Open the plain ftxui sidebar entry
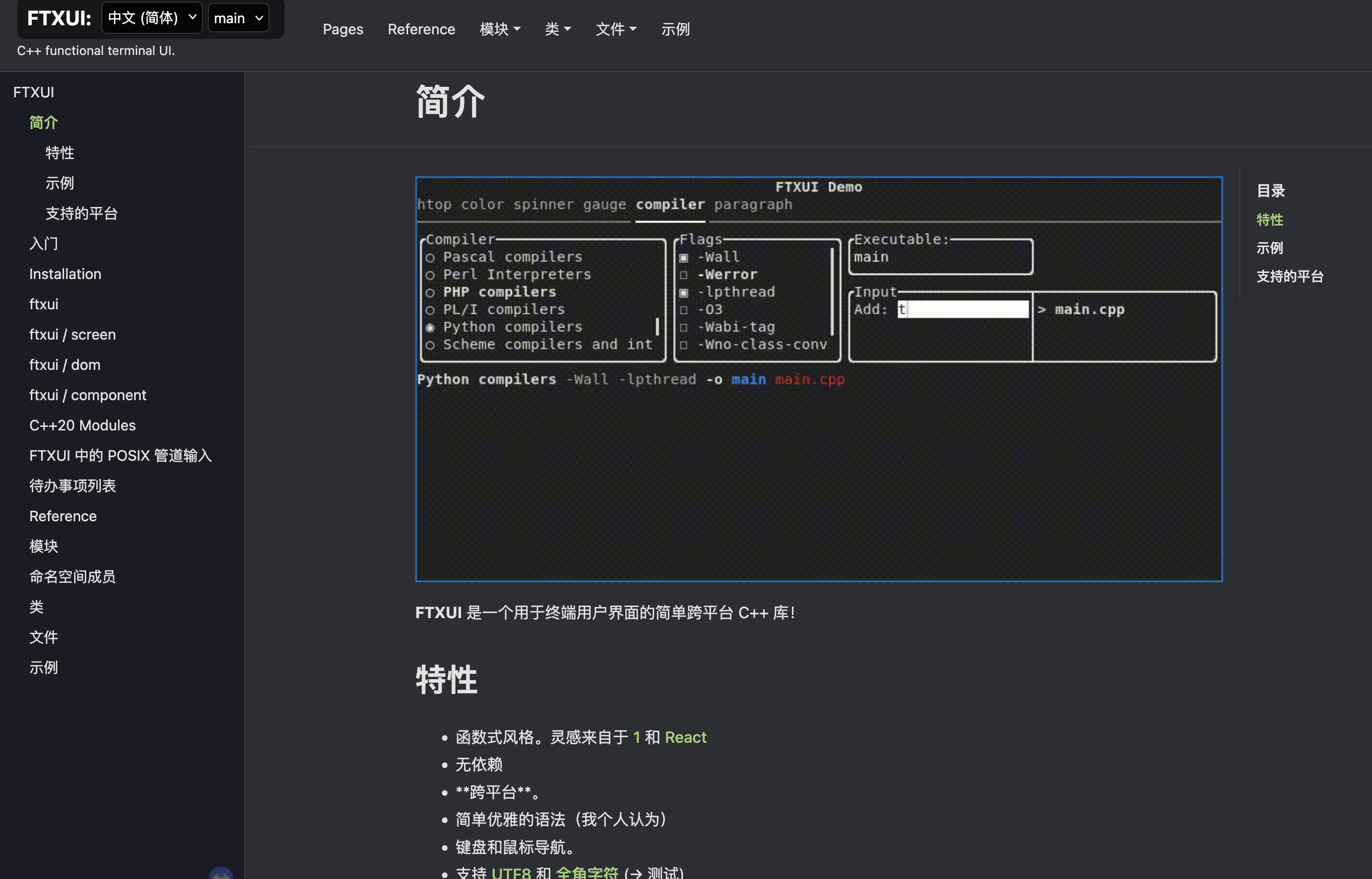The height and width of the screenshot is (879, 1372). [44, 304]
